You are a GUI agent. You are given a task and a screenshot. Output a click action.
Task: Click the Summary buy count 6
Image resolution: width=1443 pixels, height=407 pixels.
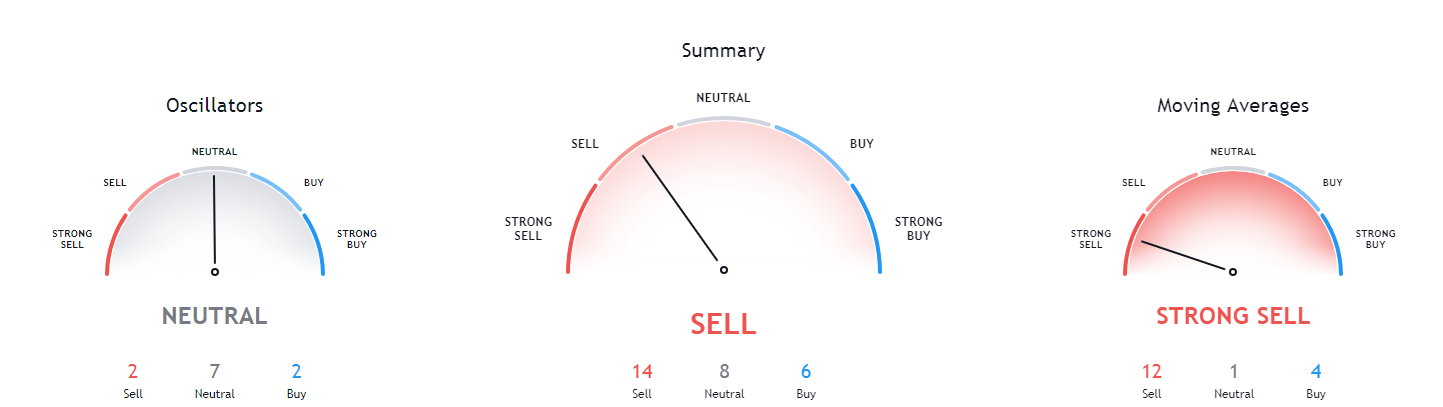point(806,372)
